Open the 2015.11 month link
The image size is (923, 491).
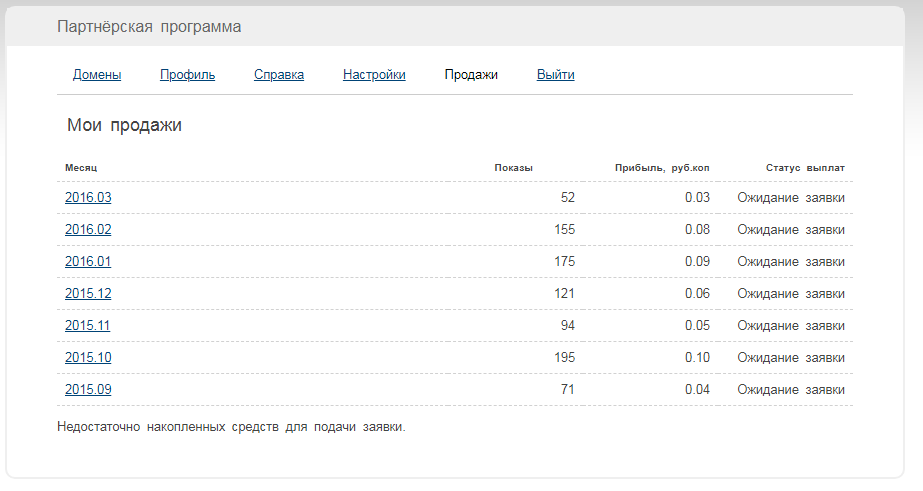click(x=87, y=325)
